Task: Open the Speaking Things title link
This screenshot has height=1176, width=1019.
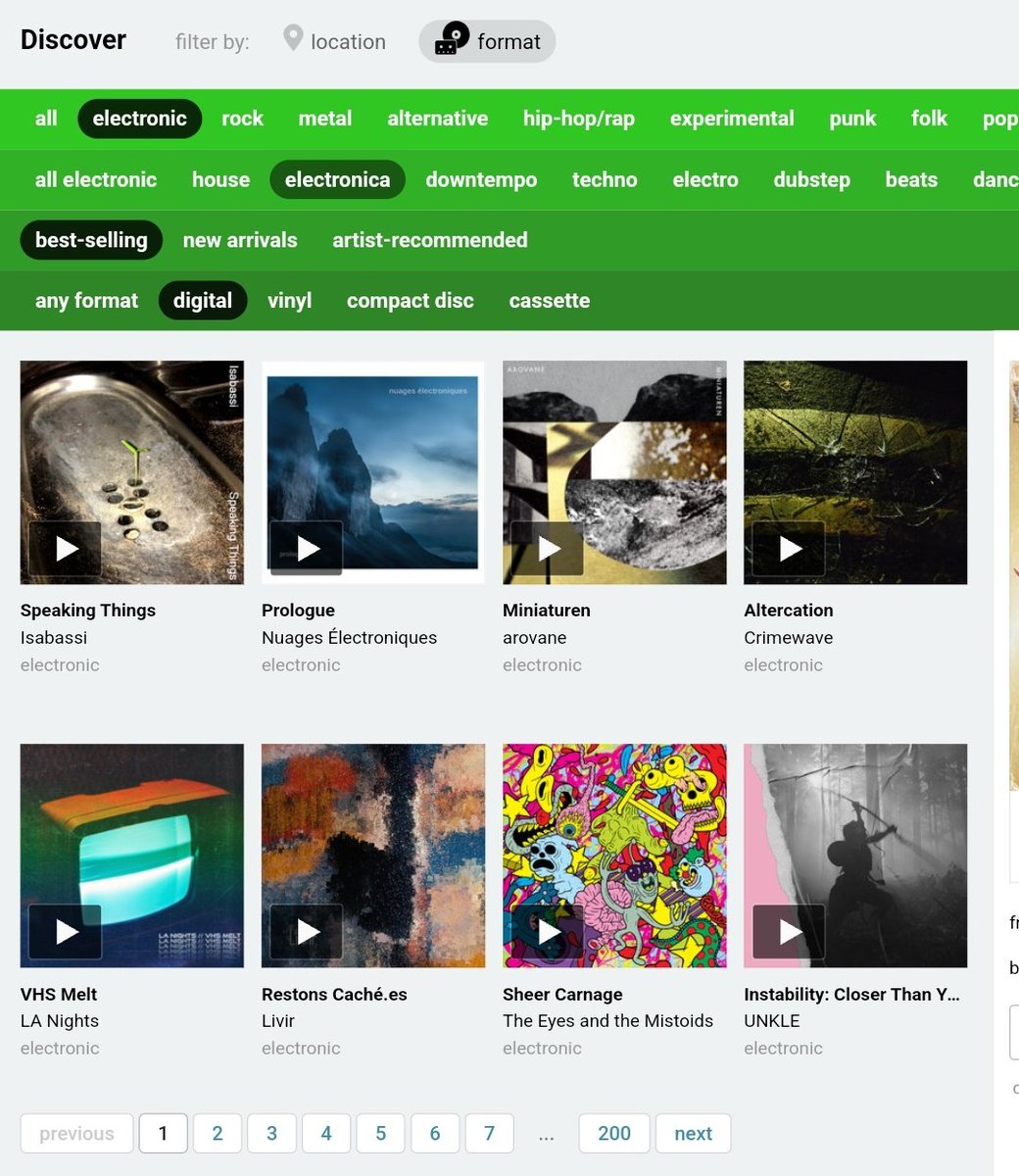Action: pyautogui.click(x=88, y=611)
